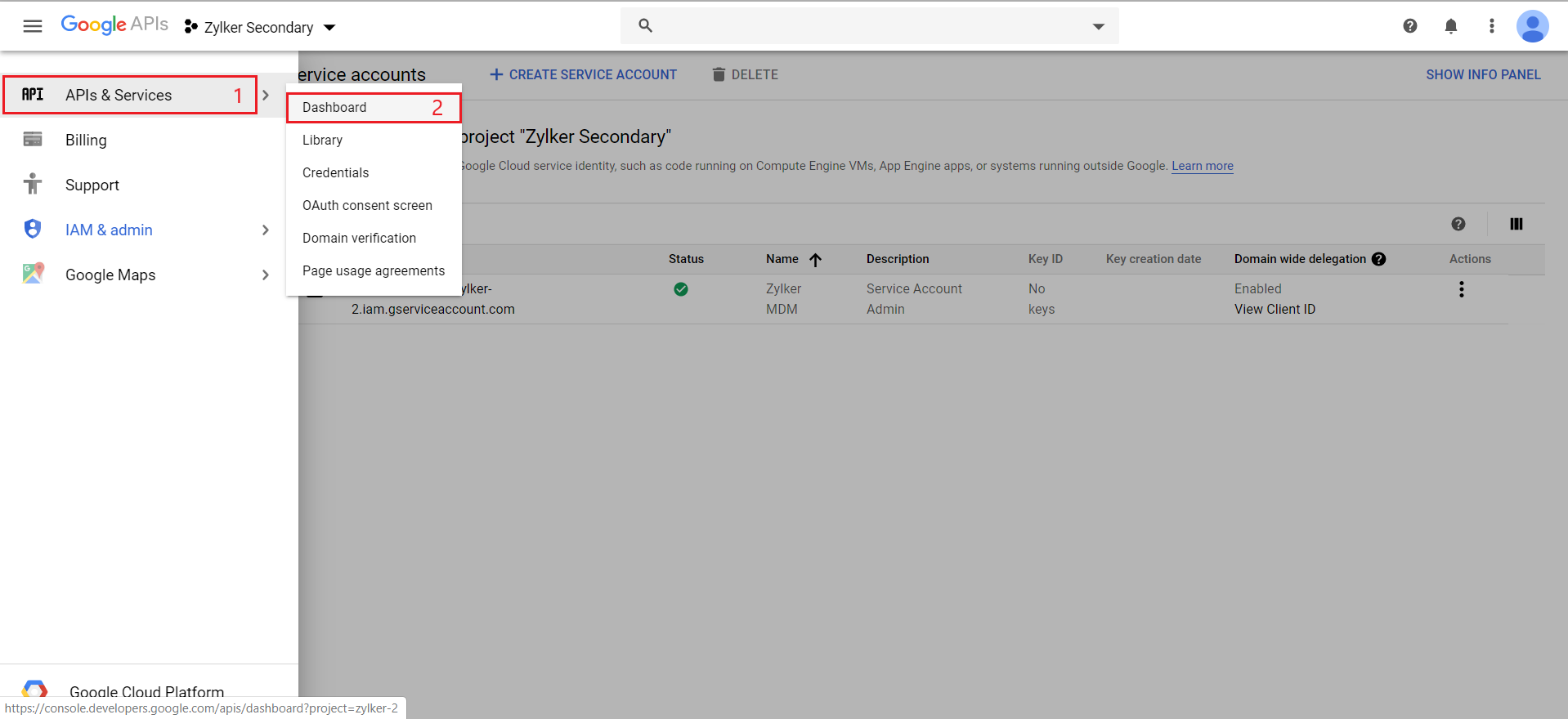Click the Key creation date column header
Viewport: 1568px width, 719px height.
pyautogui.click(x=1154, y=259)
